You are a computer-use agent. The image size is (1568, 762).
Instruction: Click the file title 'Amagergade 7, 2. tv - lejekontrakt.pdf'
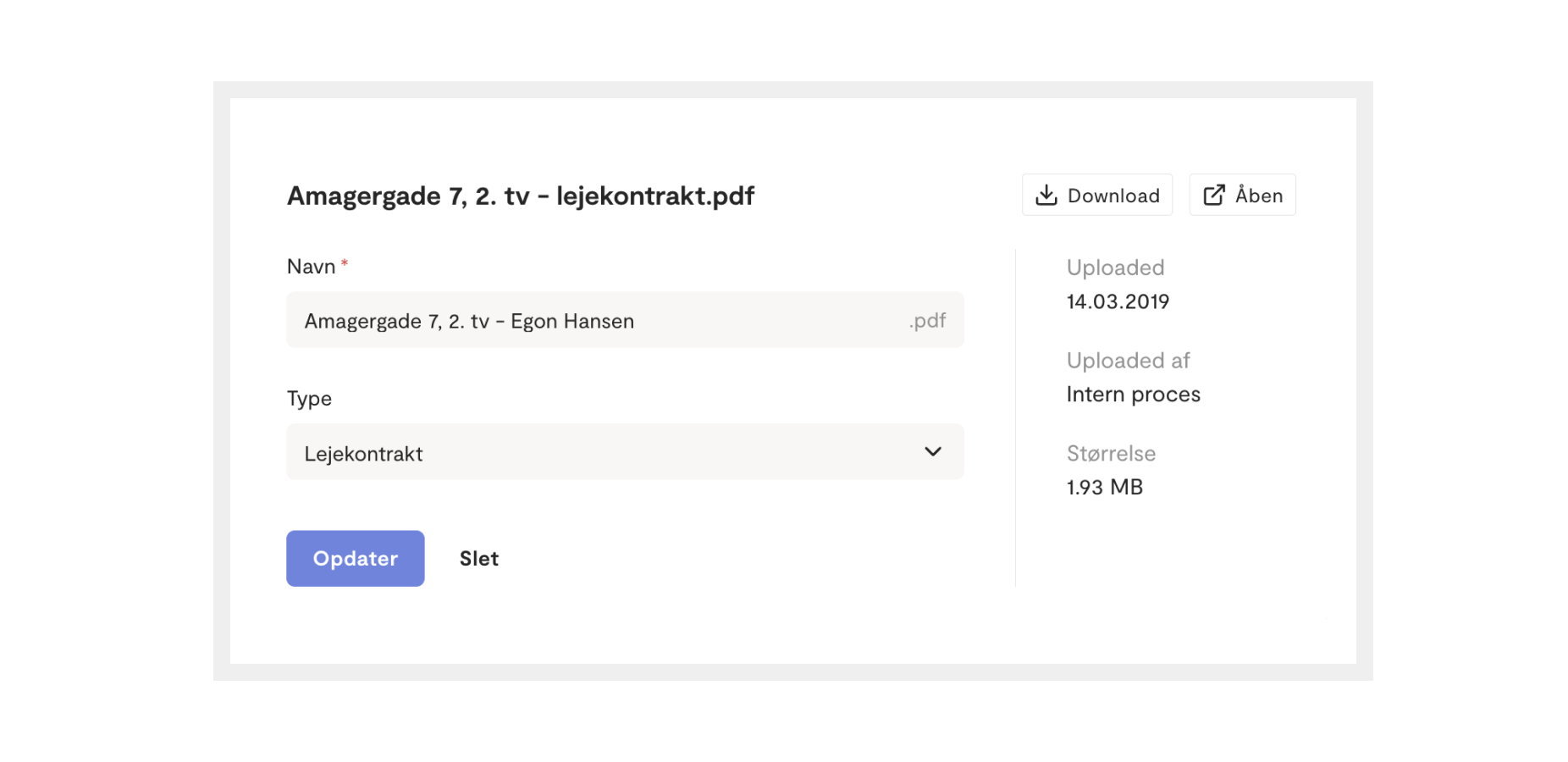(521, 196)
